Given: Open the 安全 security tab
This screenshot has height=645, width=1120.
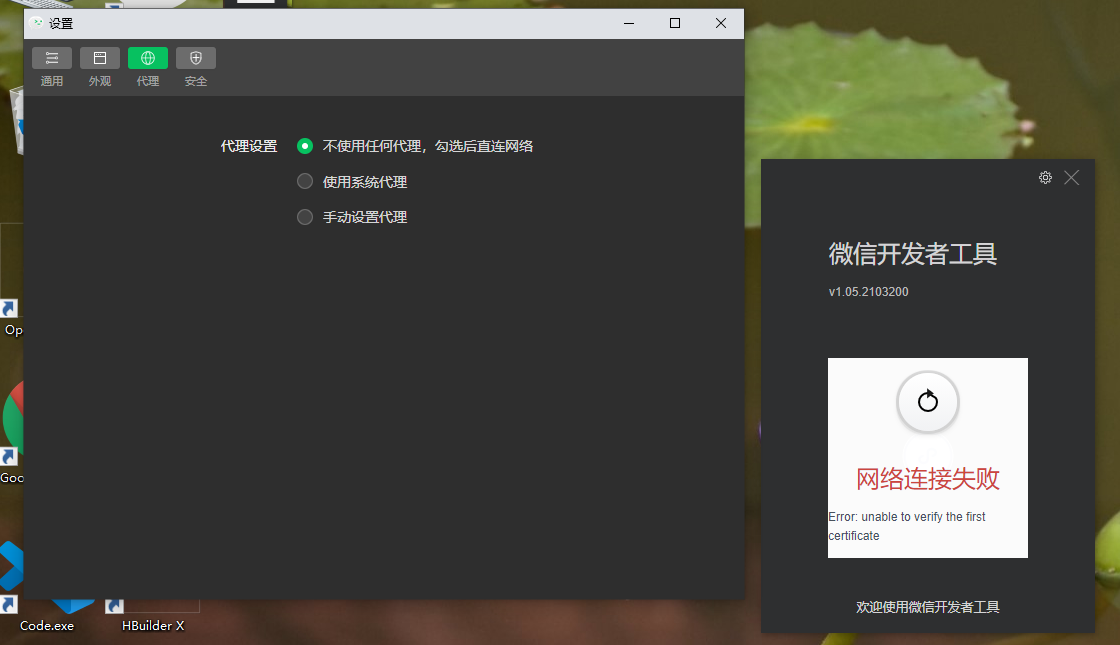Looking at the screenshot, I should click(196, 68).
